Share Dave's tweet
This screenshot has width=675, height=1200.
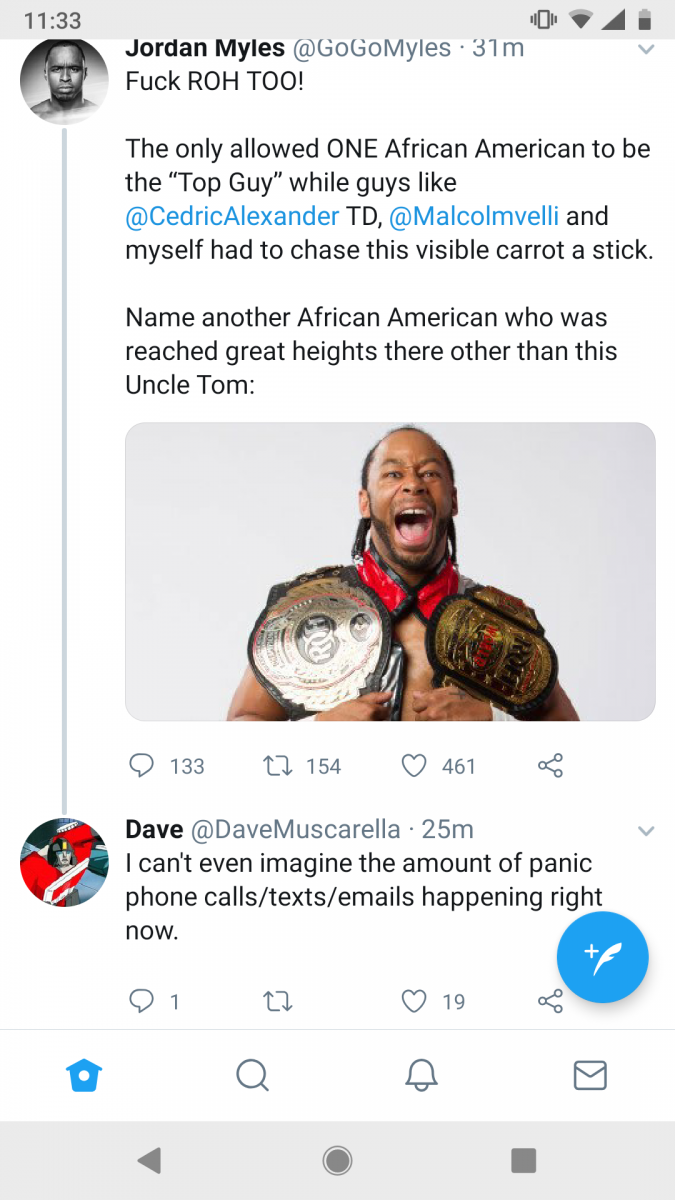[x=551, y=1001]
